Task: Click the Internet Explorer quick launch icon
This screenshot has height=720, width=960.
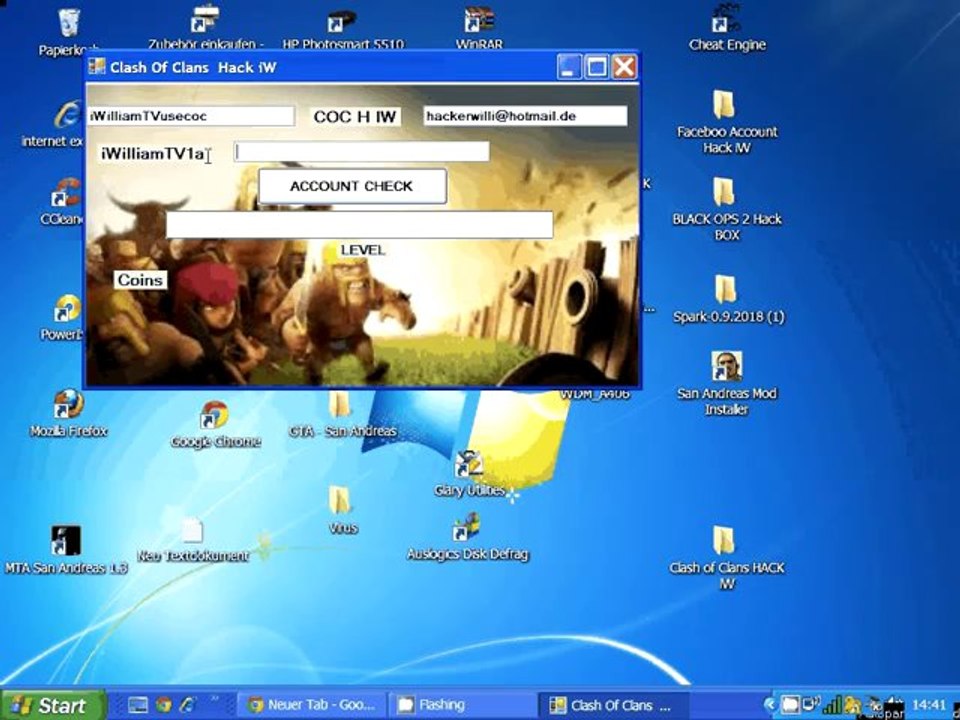Action: (188, 705)
